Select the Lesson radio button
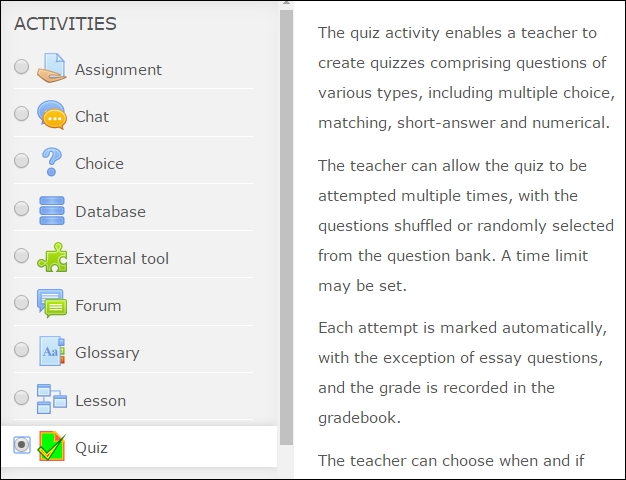Viewport: 626px width, 480px height. pyautogui.click(x=22, y=397)
